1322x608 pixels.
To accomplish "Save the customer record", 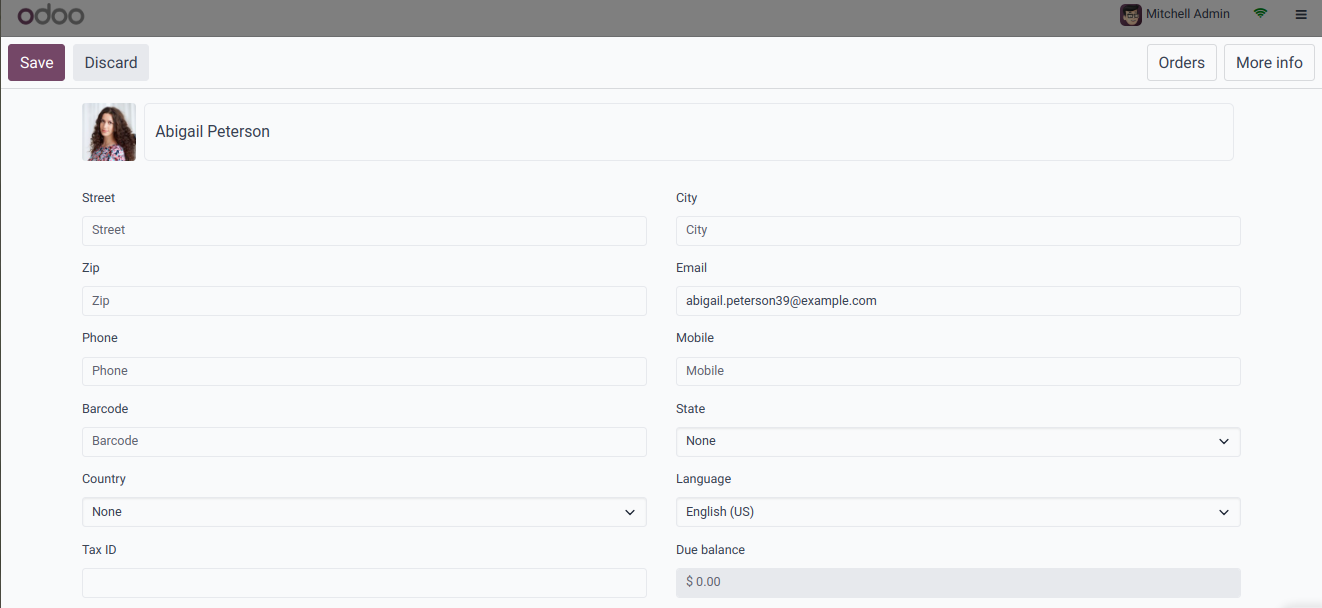I will point(36,63).
